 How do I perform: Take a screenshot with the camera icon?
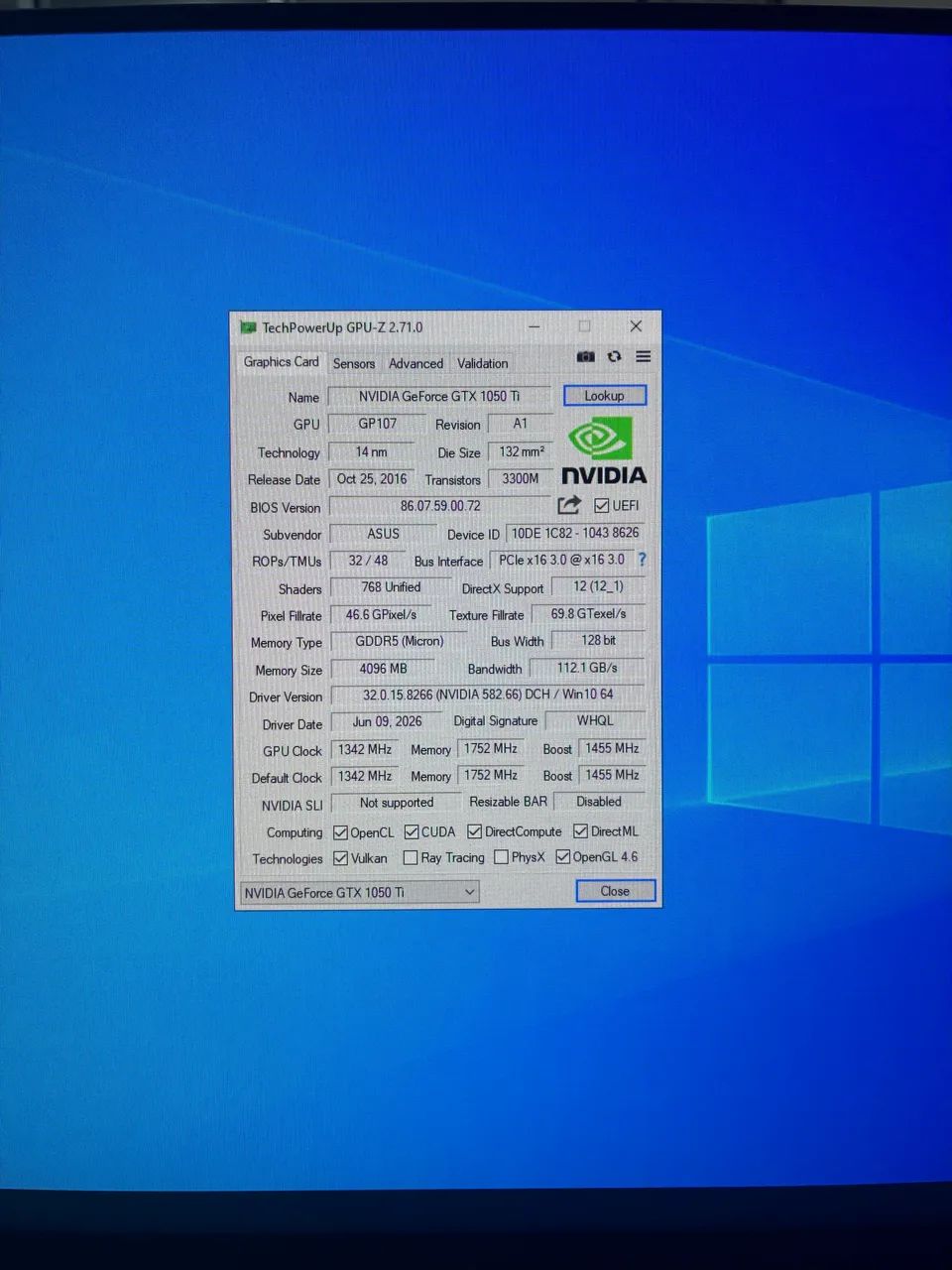tap(586, 356)
